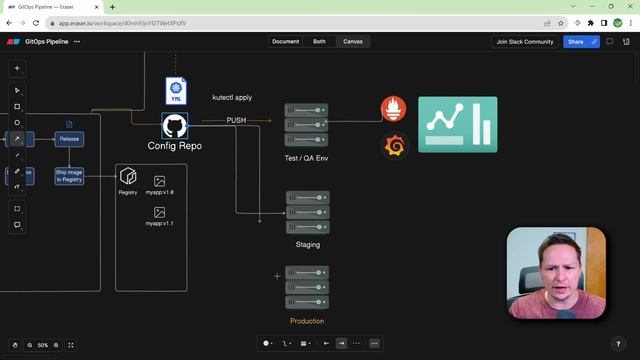The image size is (640, 360).
Task: Click the zoom in magnifier
Action: click(x=56, y=345)
